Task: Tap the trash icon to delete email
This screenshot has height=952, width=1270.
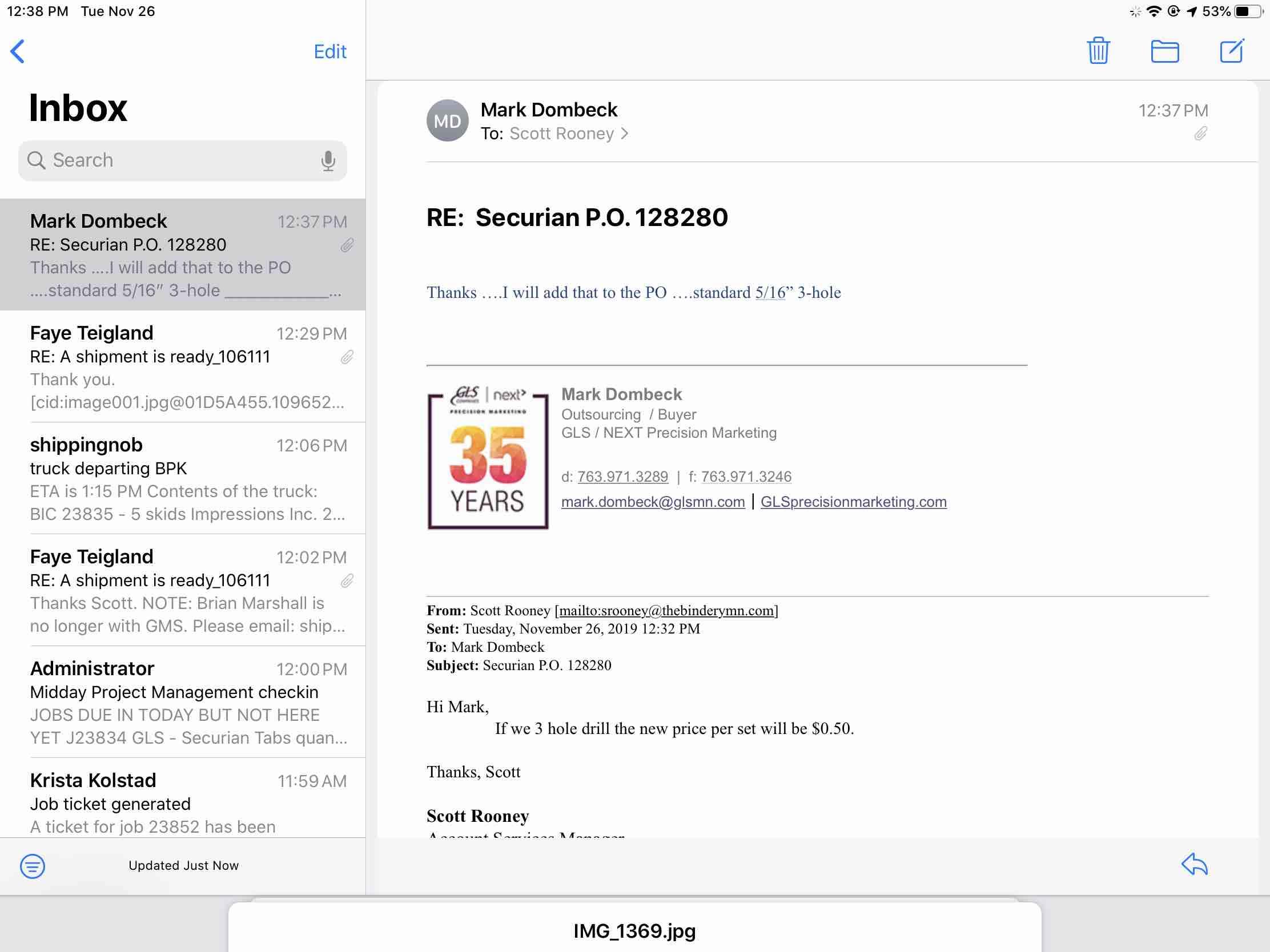Action: [x=1098, y=51]
